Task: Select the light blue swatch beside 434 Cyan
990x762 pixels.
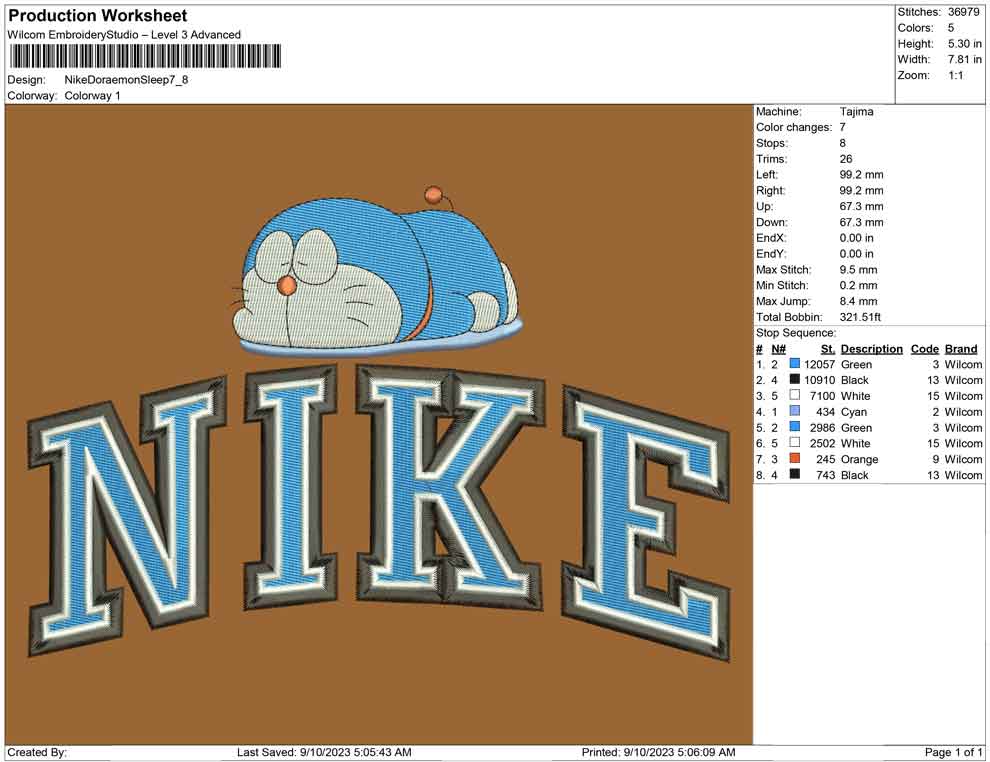Action: pos(795,411)
